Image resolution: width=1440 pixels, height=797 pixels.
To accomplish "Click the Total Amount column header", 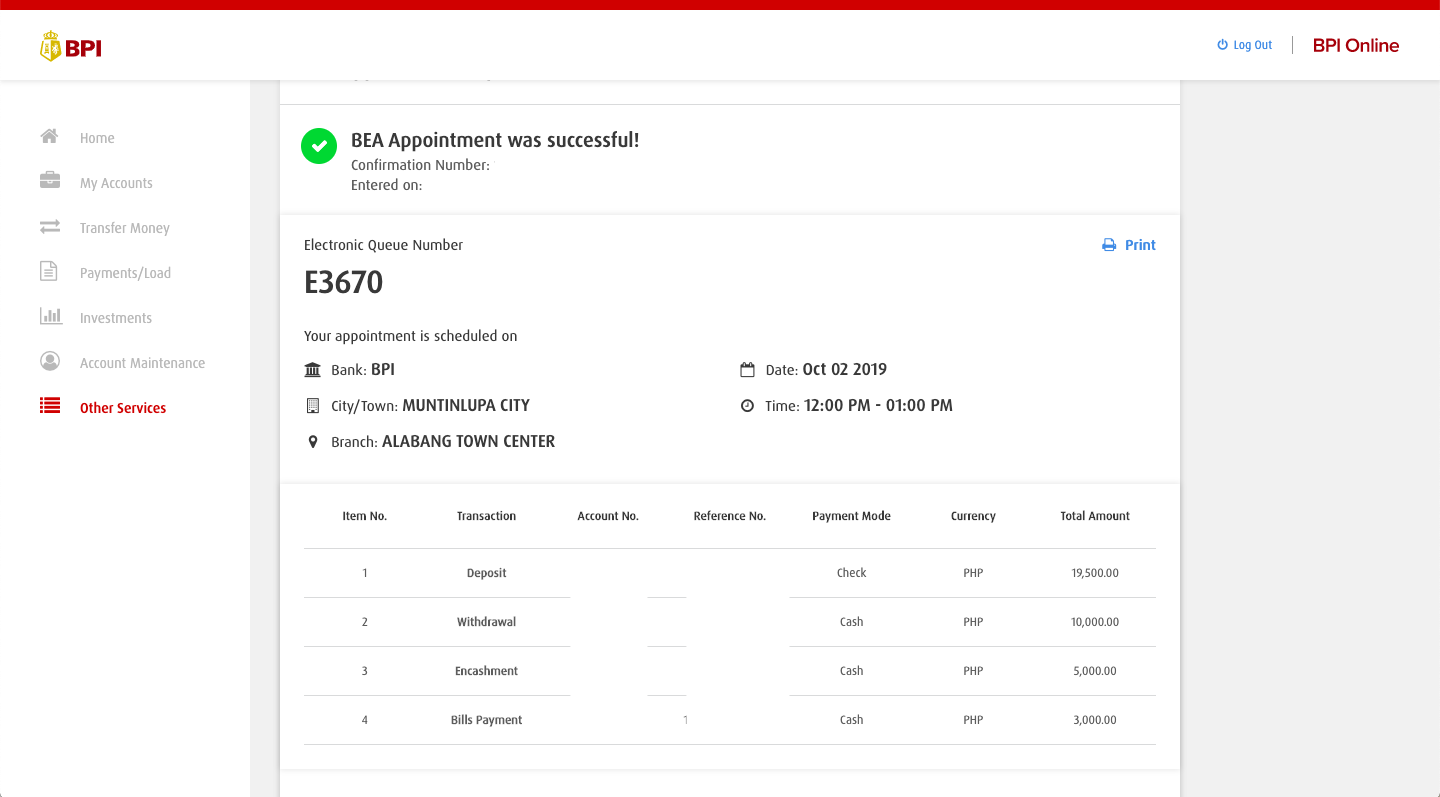I will tap(1095, 516).
